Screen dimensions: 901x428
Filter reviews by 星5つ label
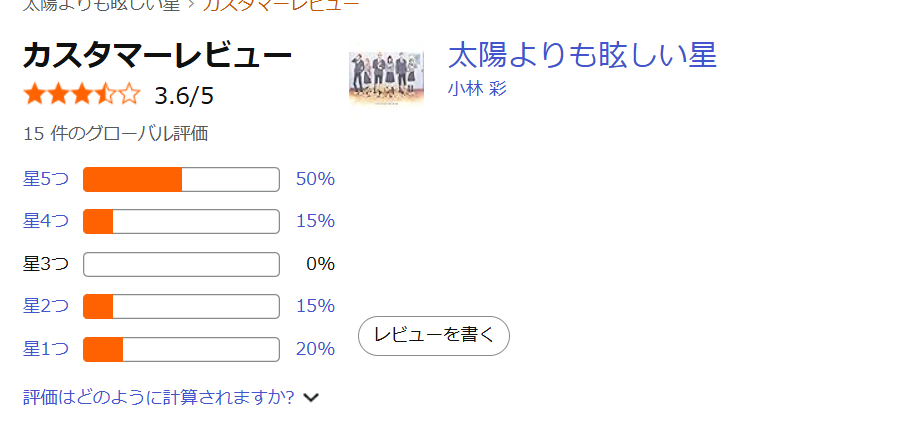click(x=46, y=179)
